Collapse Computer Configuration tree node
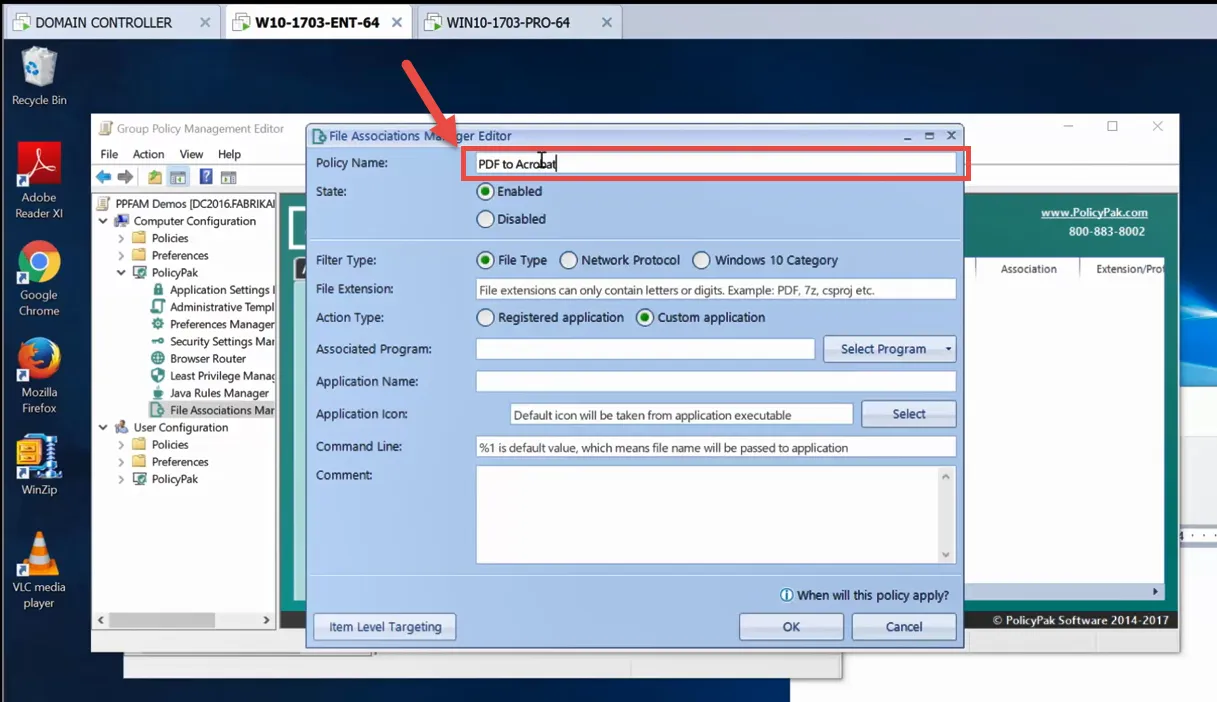The width and height of the screenshot is (1217, 702). tap(103, 221)
